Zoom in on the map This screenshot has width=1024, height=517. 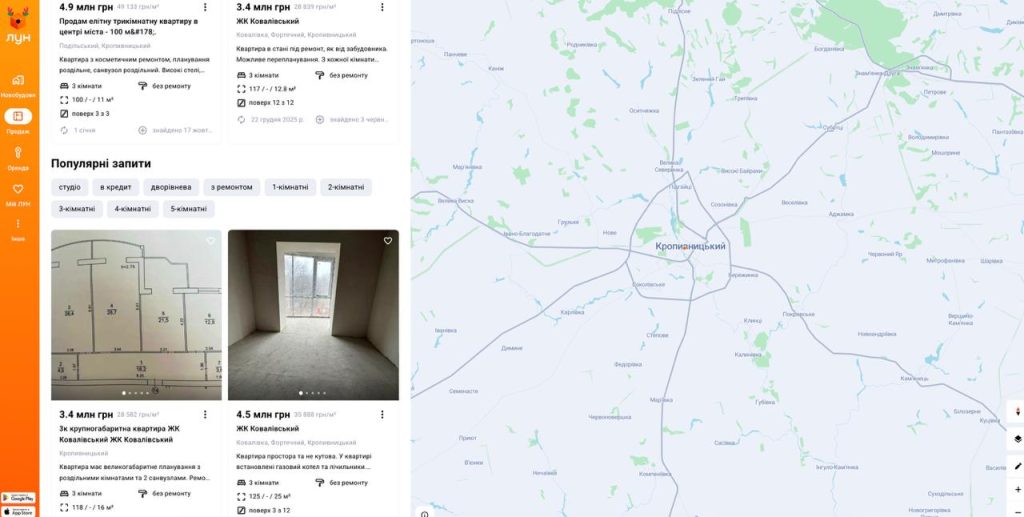1017,490
